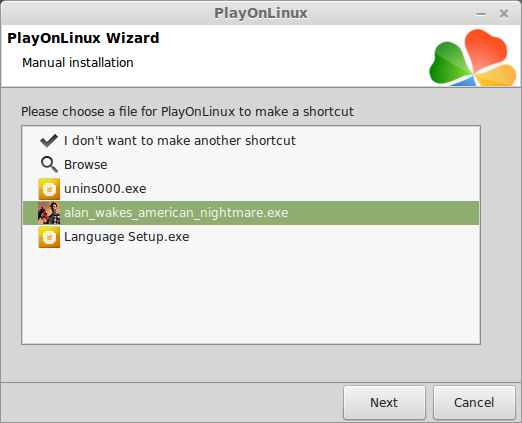Click the yellow unins000.exe installer icon
The width and height of the screenshot is (522, 423).
click(49, 189)
